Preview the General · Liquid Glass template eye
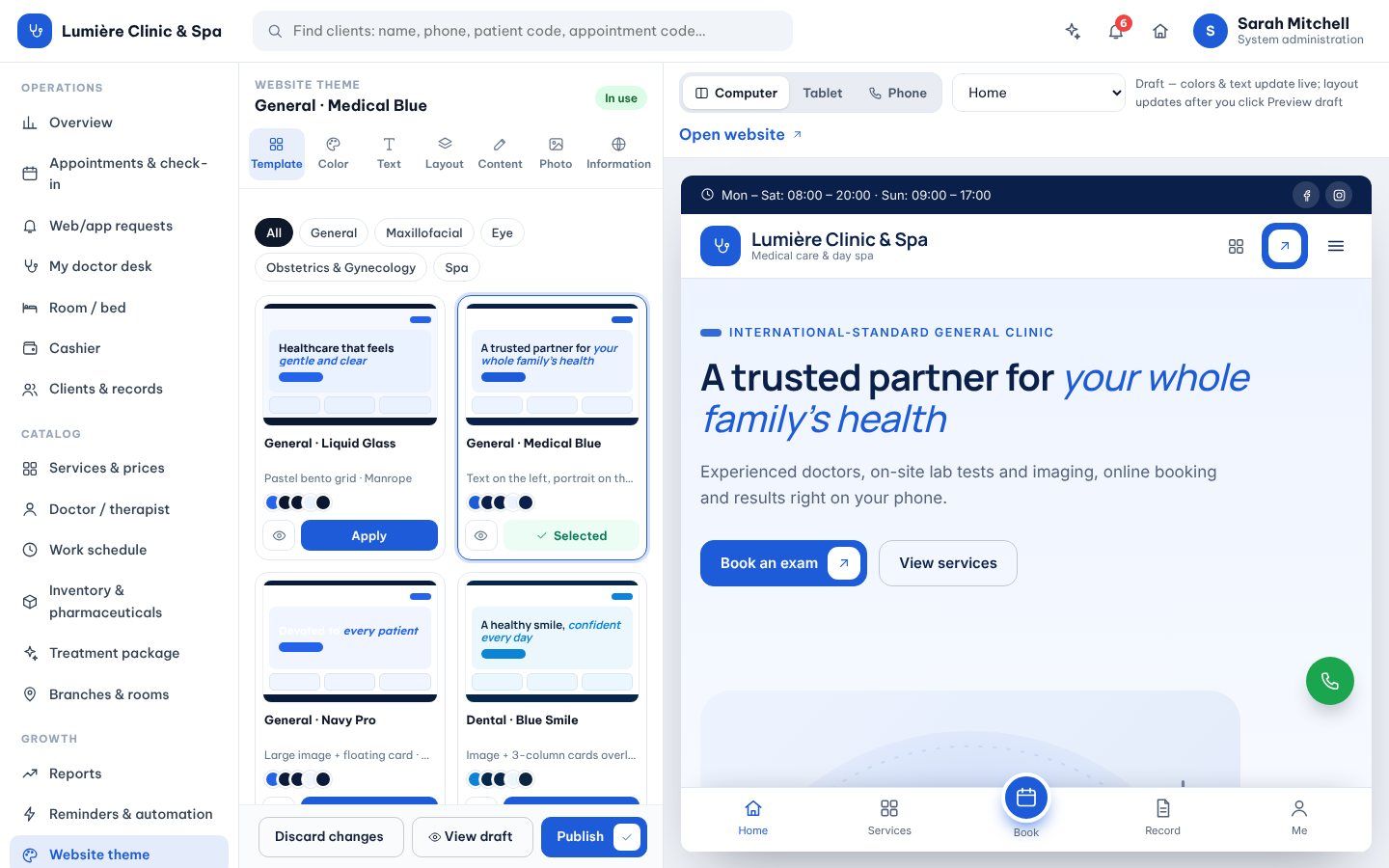Screen dimensions: 1389x868 tap(279, 535)
